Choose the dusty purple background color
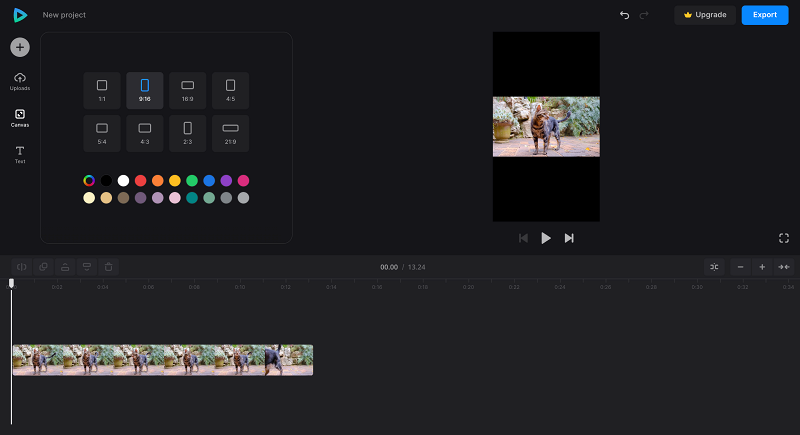Viewport: 800px width, 435px height. pyautogui.click(x=140, y=198)
